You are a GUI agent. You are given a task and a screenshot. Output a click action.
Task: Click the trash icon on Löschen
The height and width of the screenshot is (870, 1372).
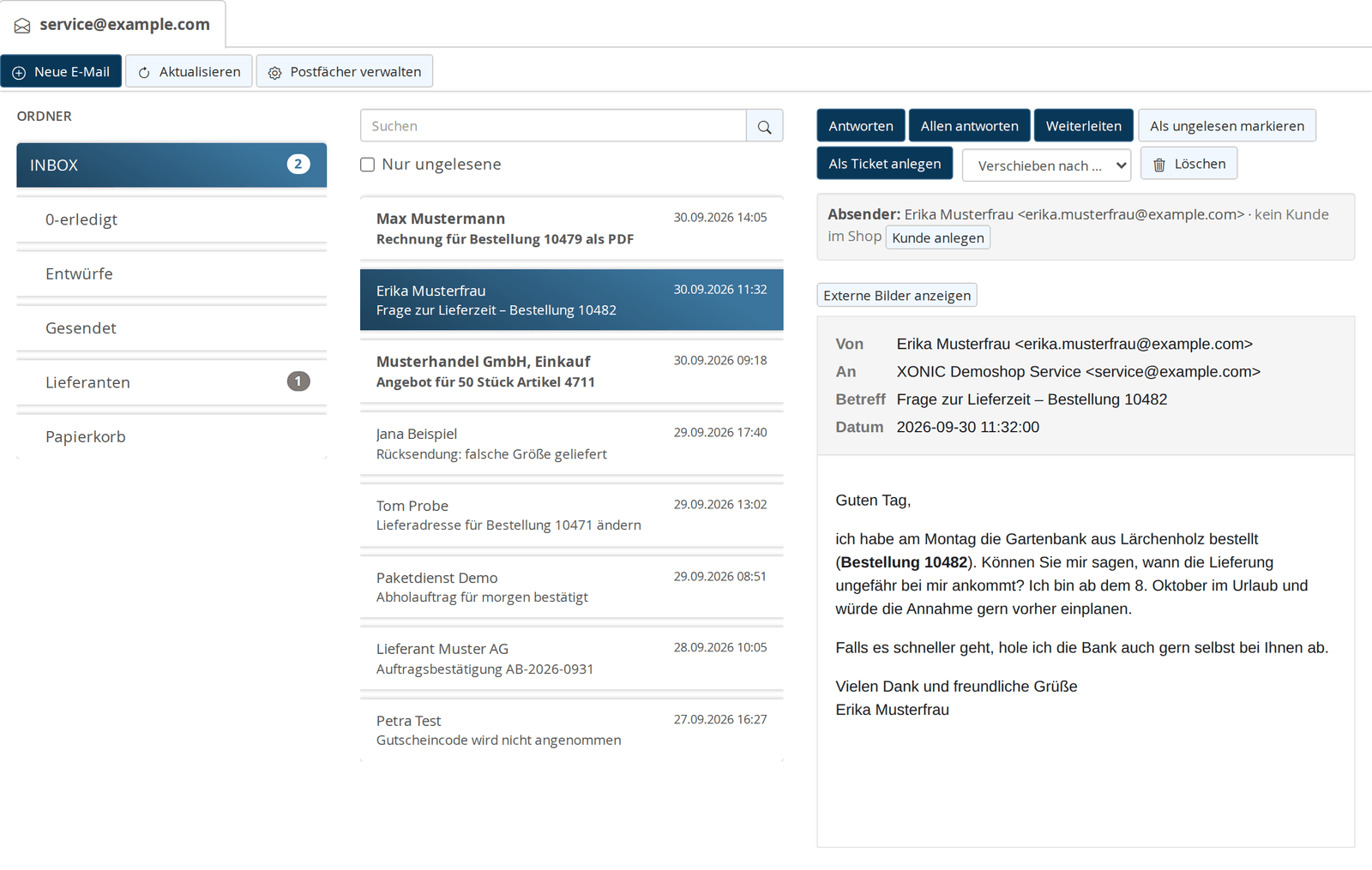click(x=1159, y=165)
